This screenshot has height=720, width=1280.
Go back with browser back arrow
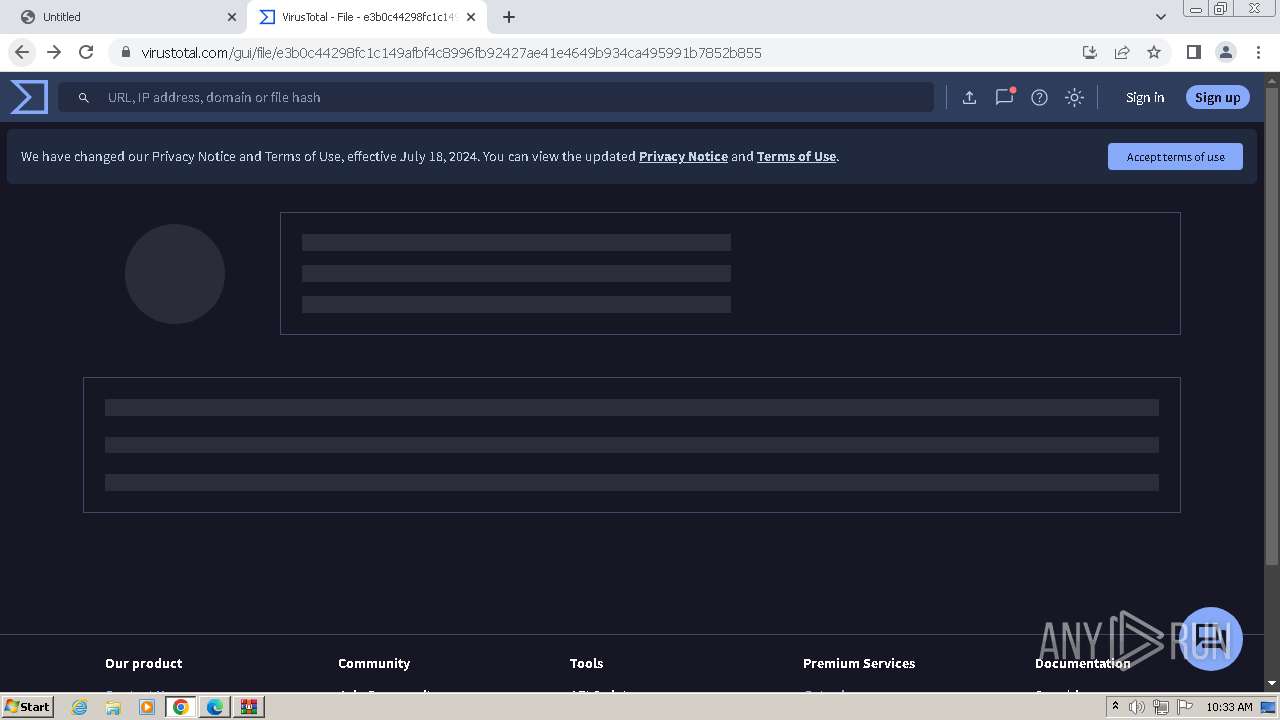[x=22, y=52]
